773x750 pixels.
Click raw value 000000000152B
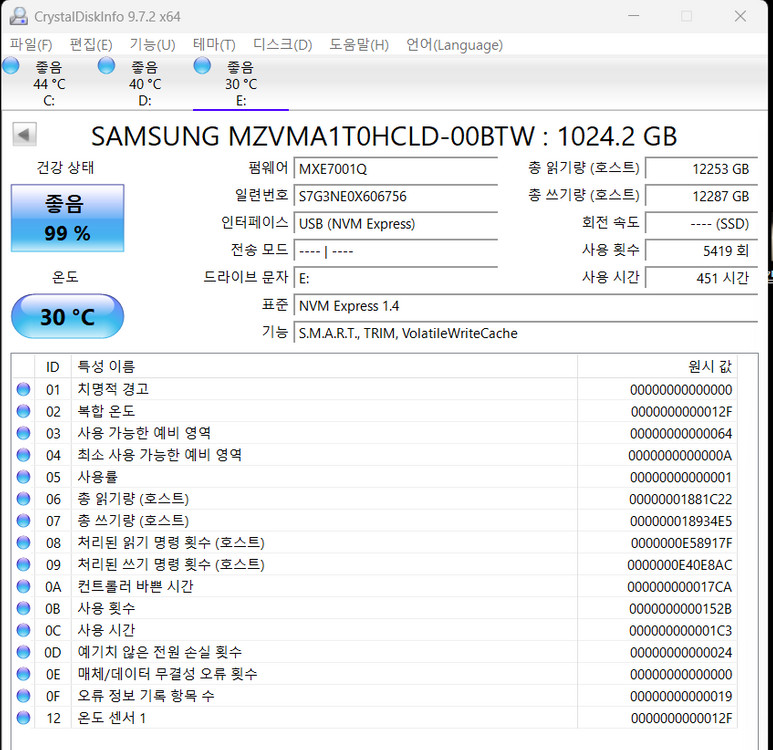680,608
